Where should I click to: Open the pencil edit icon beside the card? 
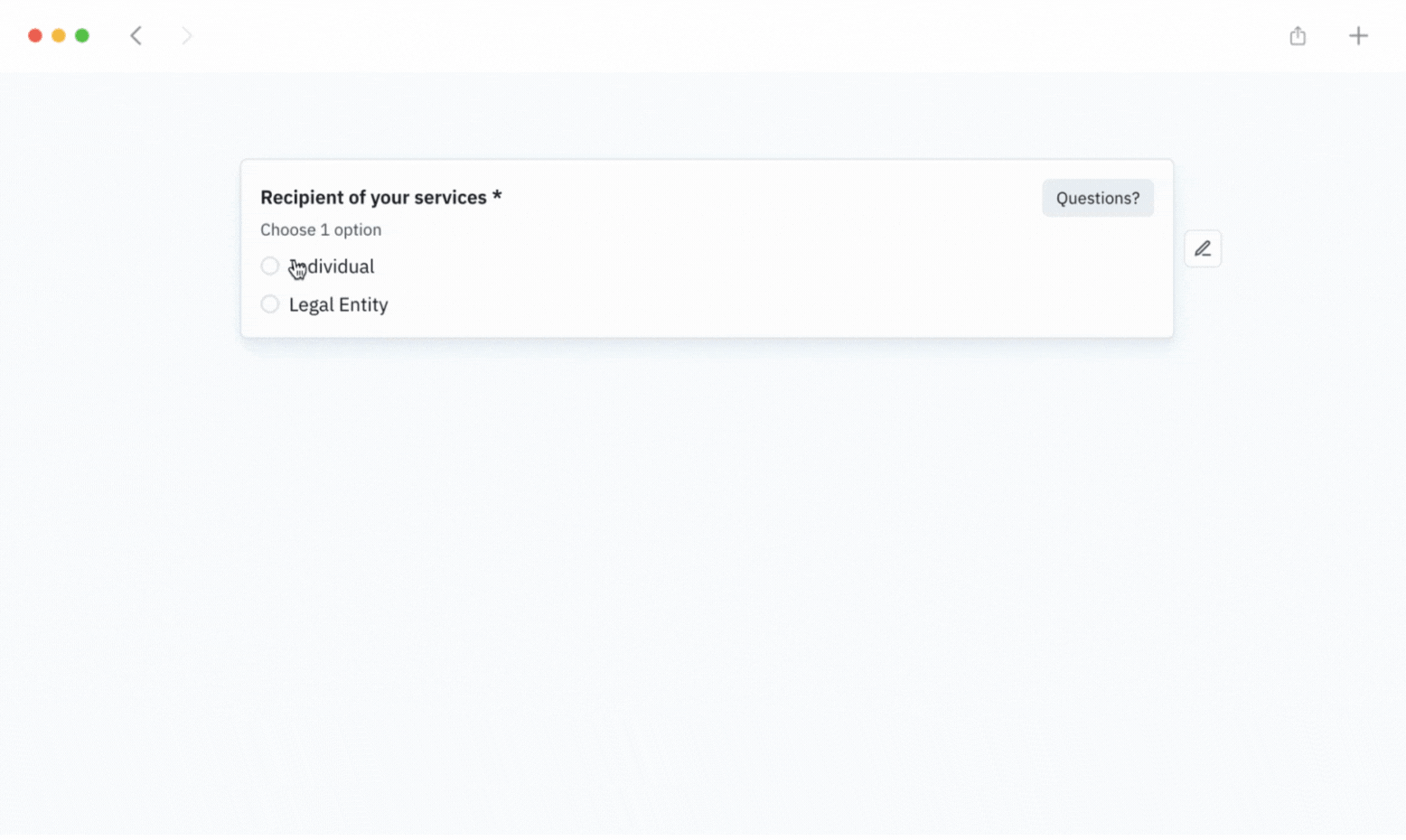pos(1203,247)
